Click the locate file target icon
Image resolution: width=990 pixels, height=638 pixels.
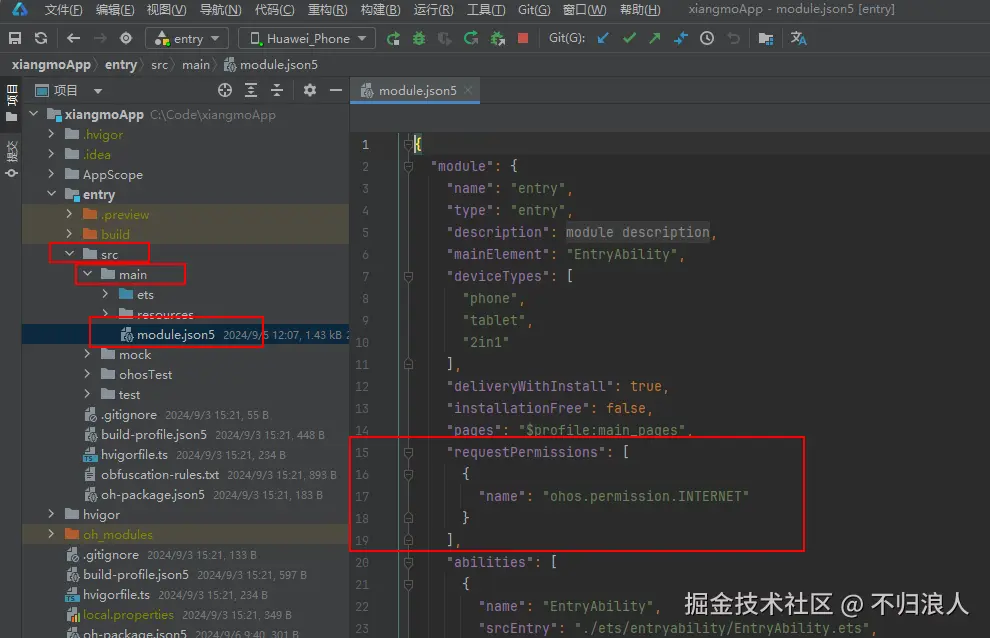point(225,90)
